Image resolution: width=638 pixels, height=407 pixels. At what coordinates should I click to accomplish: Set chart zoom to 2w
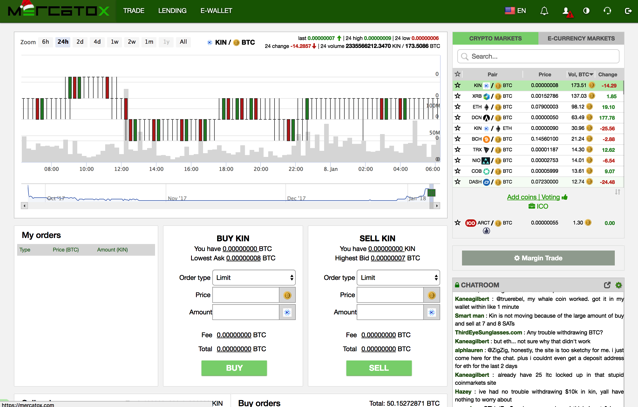[132, 42]
